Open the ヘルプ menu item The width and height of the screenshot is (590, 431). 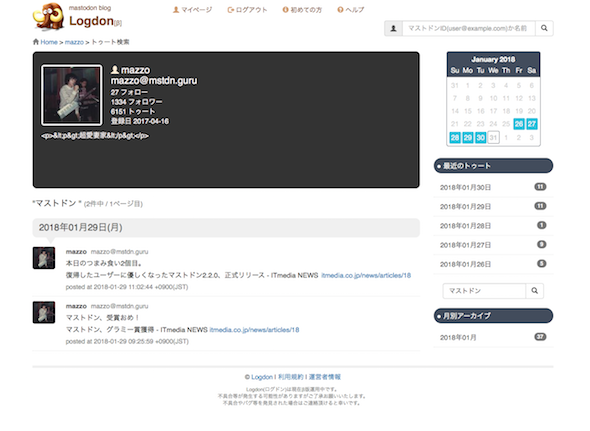point(350,10)
